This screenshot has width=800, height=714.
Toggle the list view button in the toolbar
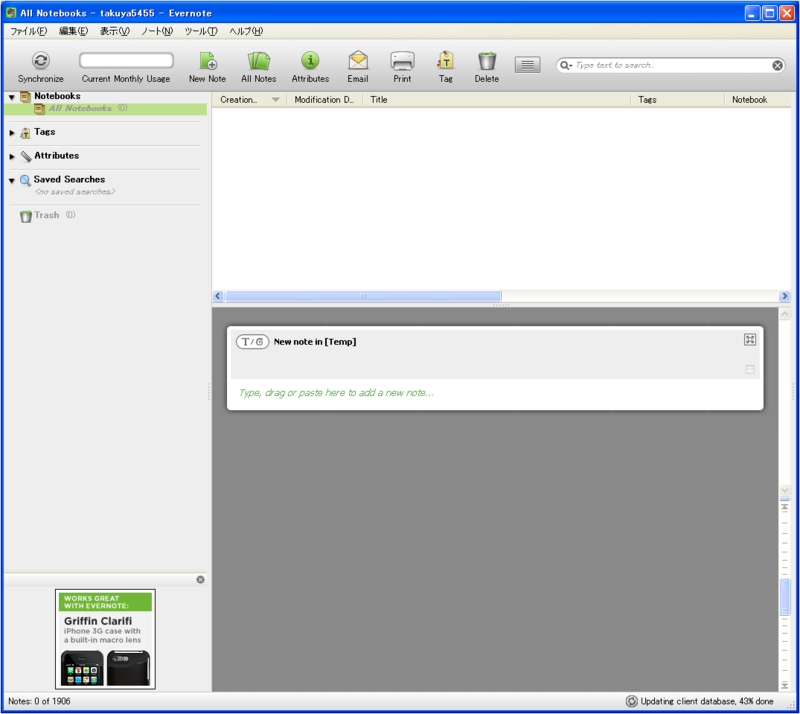click(x=528, y=65)
